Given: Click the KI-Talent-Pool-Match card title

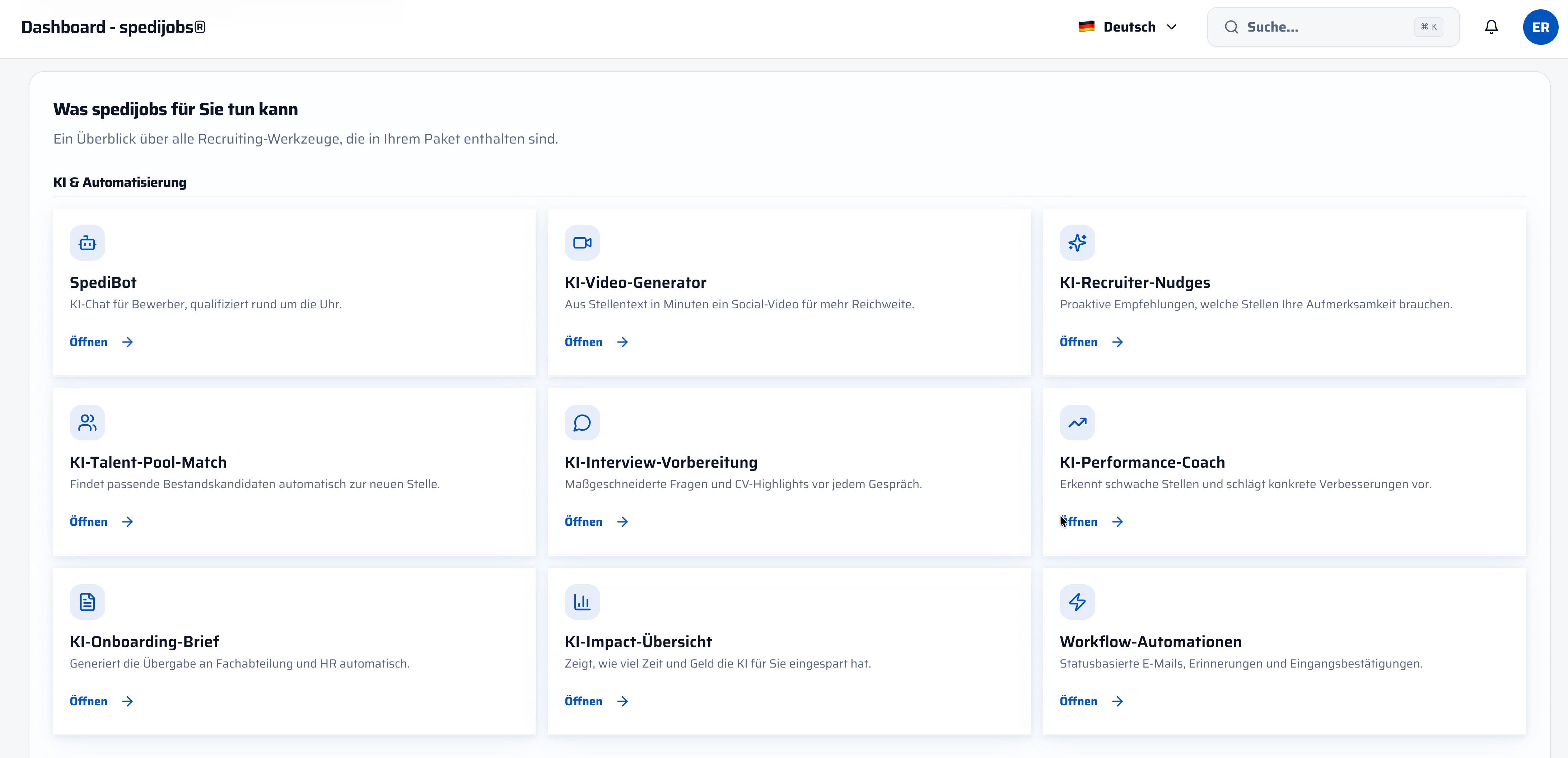Looking at the screenshot, I should click(x=148, y=462).
